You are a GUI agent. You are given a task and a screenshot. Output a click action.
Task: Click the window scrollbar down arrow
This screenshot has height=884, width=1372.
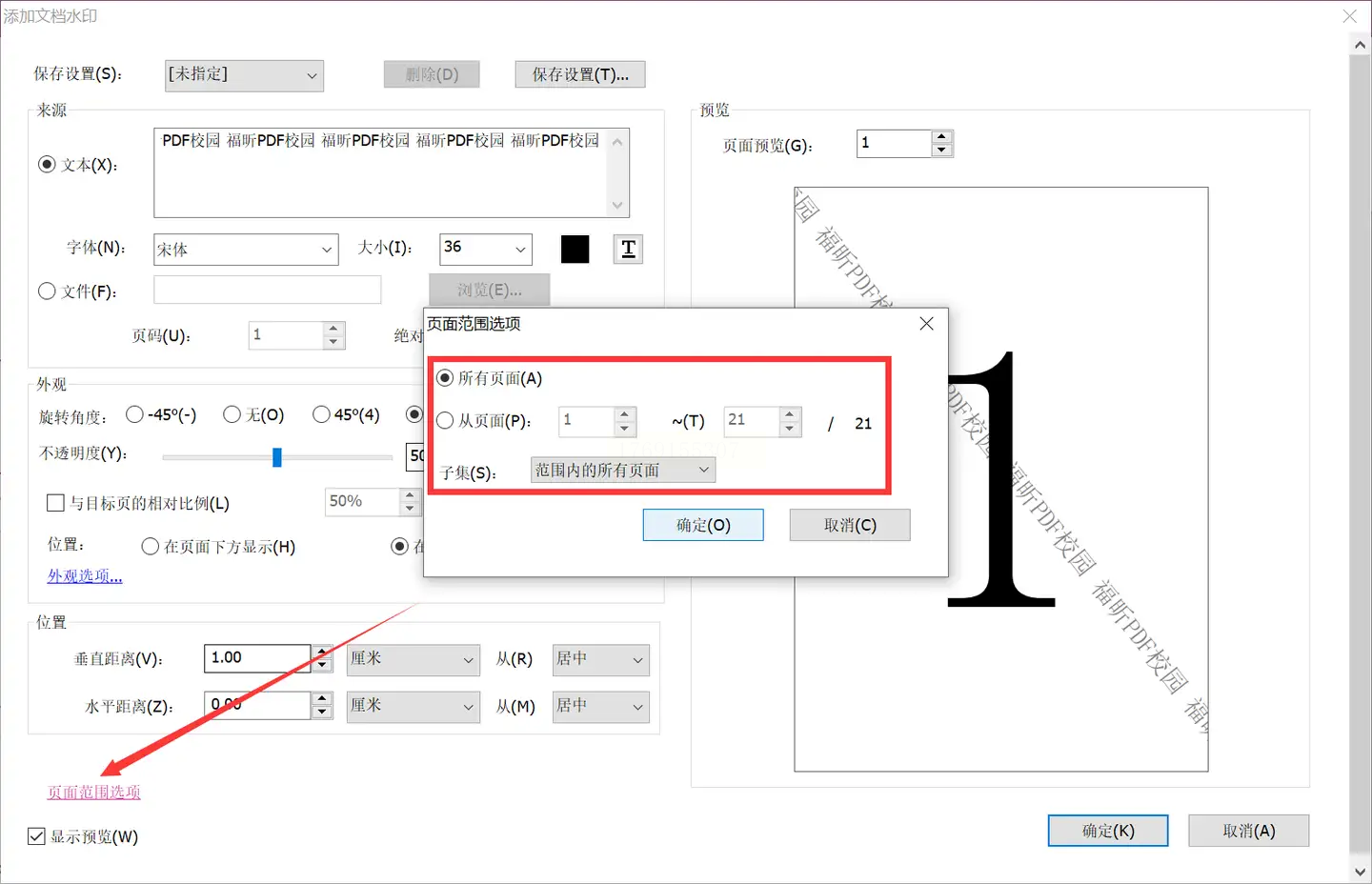click(1360, 872)
